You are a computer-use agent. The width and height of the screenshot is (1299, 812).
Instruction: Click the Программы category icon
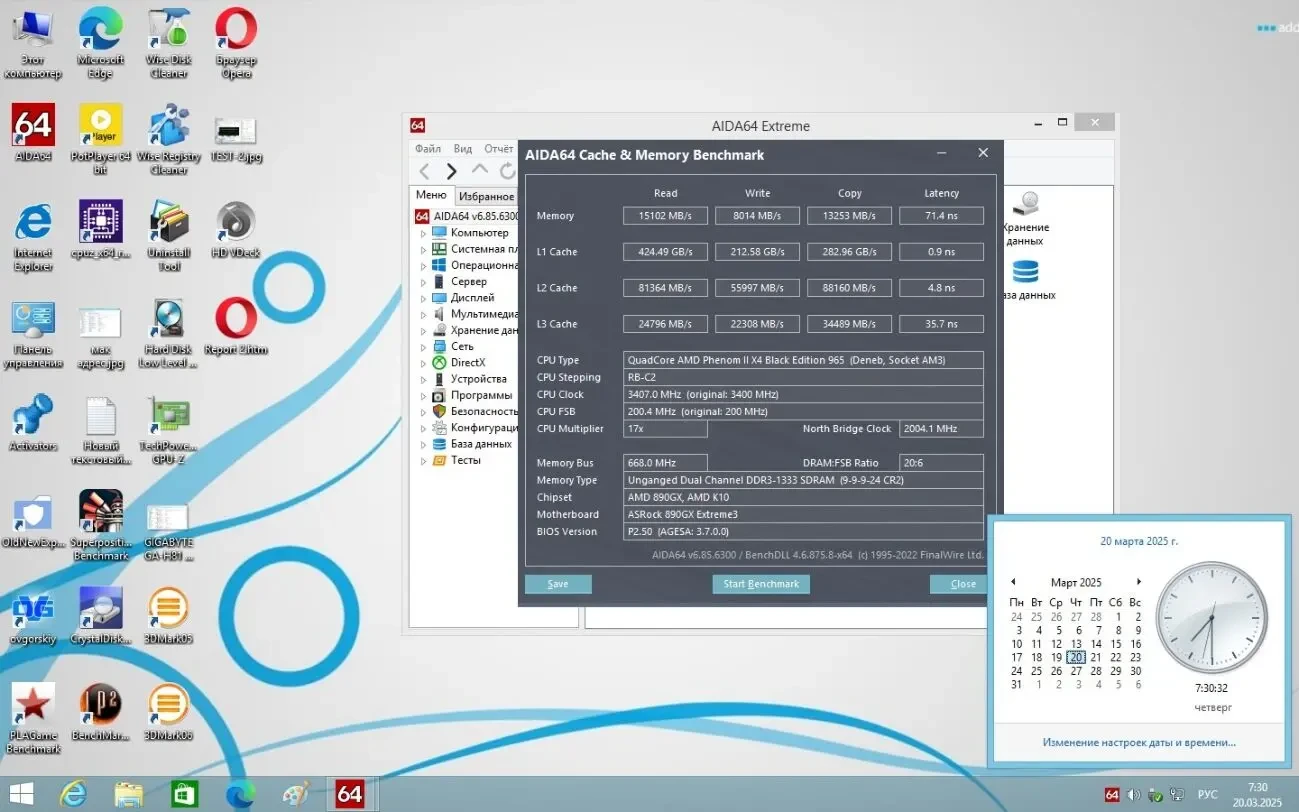440,395
